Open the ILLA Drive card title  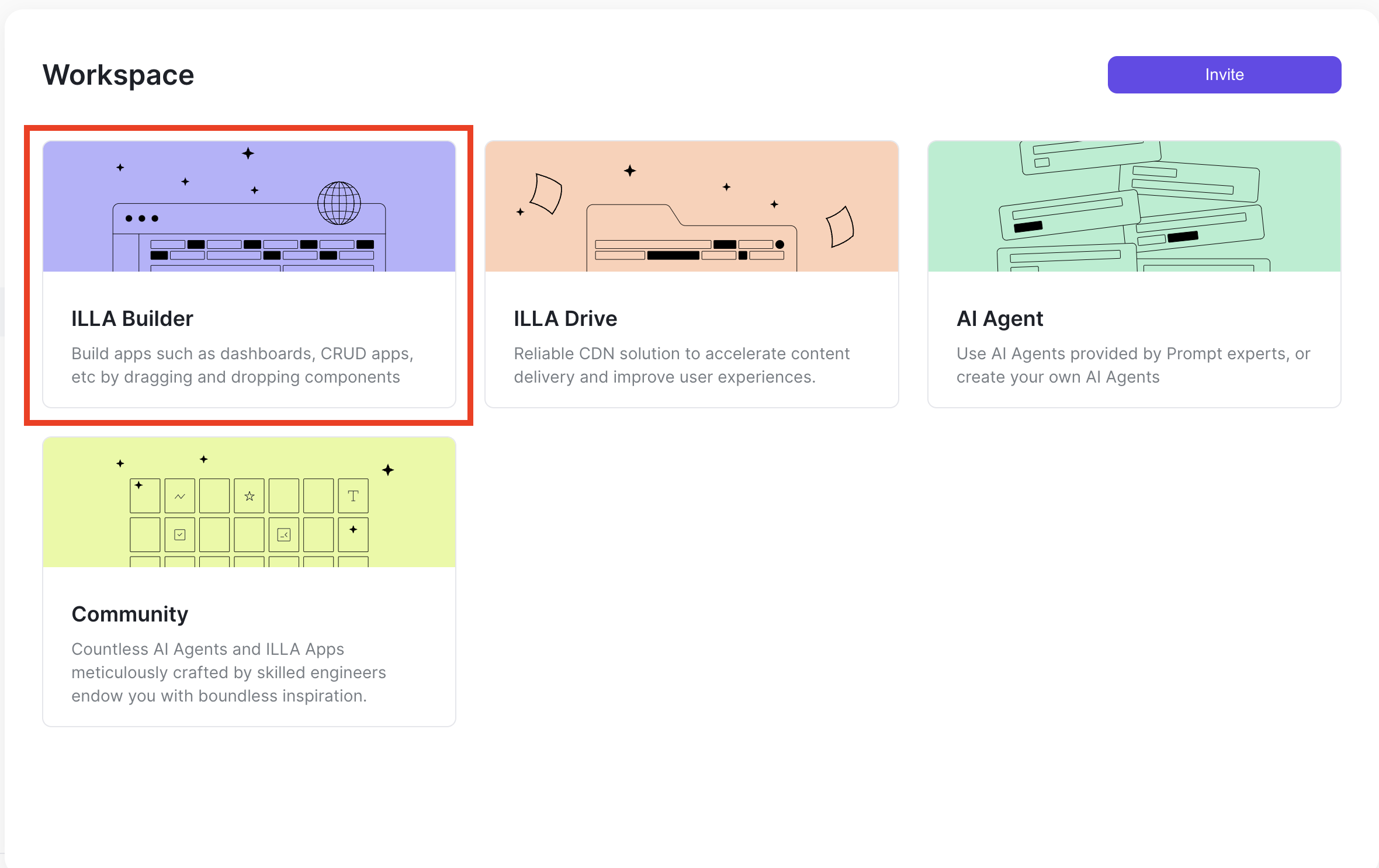click(565, 319)
